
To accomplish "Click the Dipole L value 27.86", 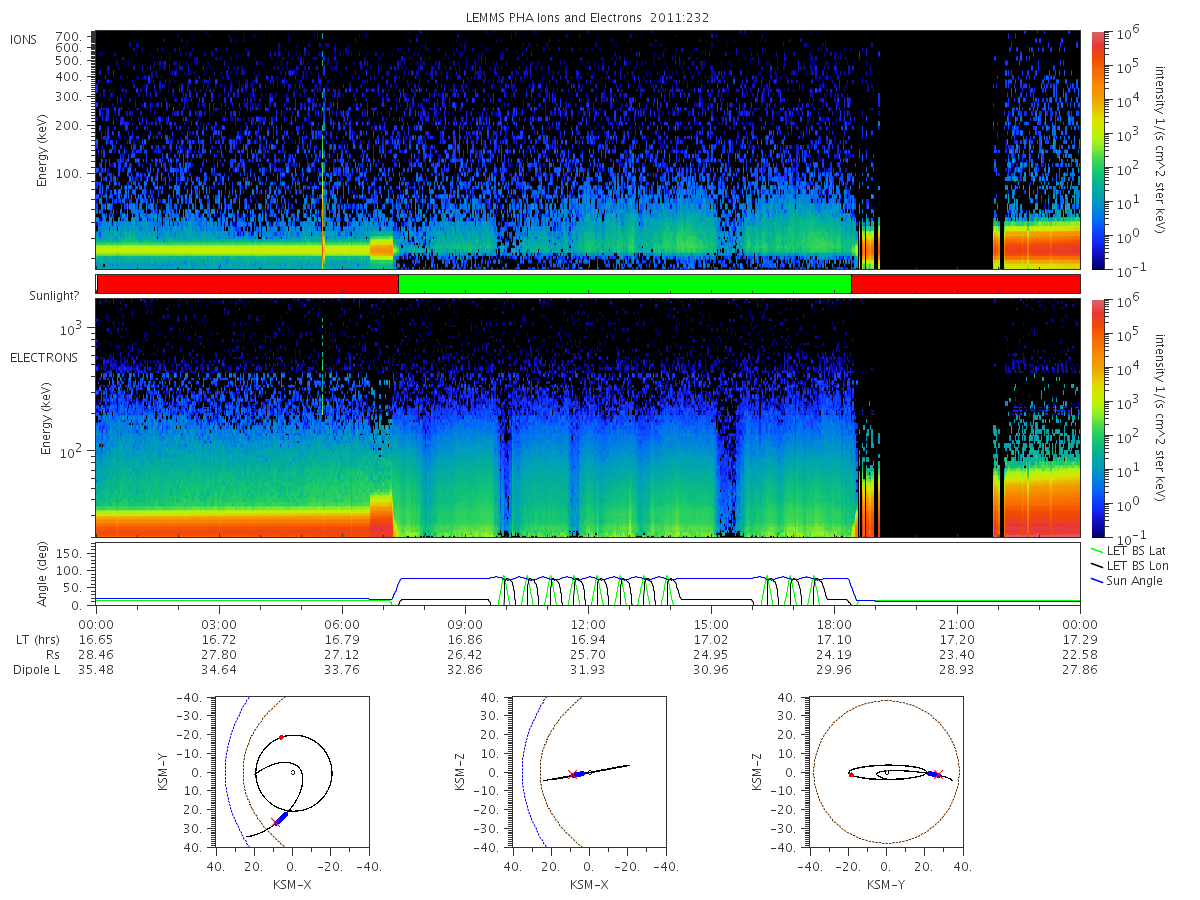I will pyautogui.click(x=1080, y=670).
